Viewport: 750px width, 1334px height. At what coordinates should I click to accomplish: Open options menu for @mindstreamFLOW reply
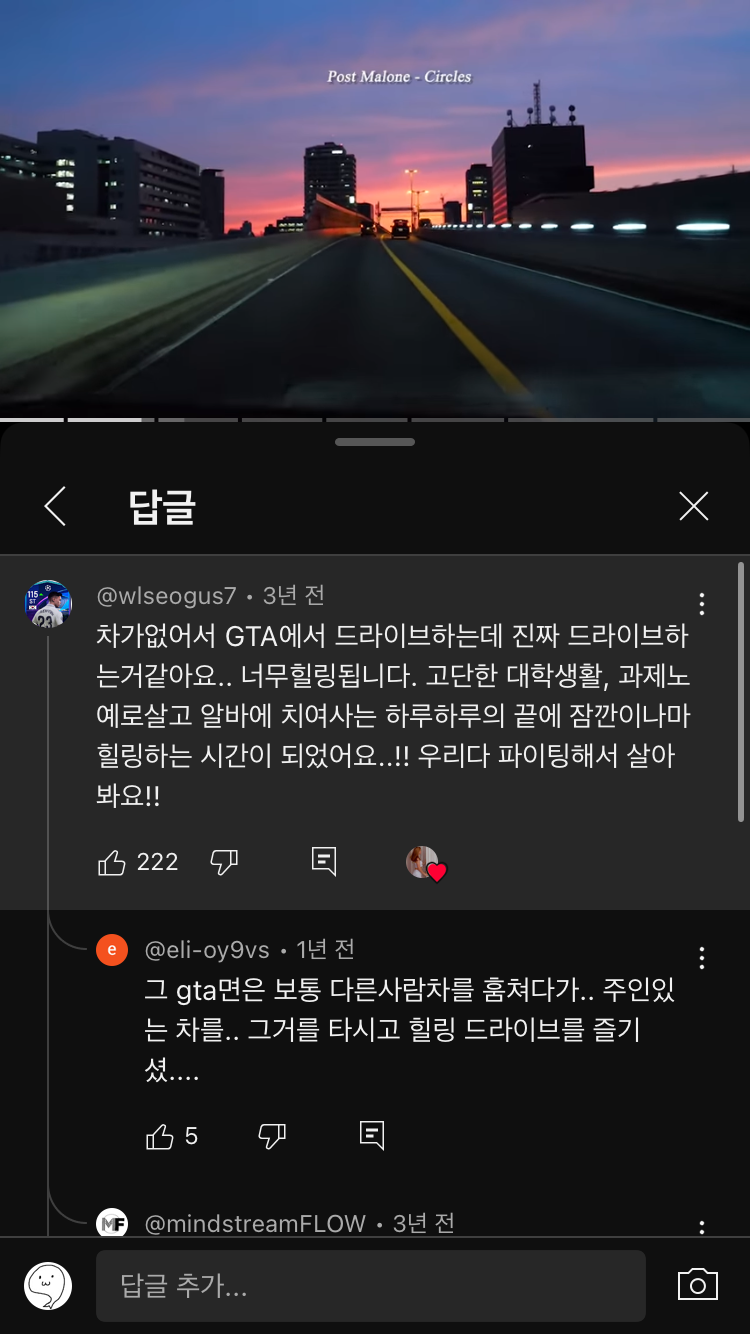pos(702,1227)
